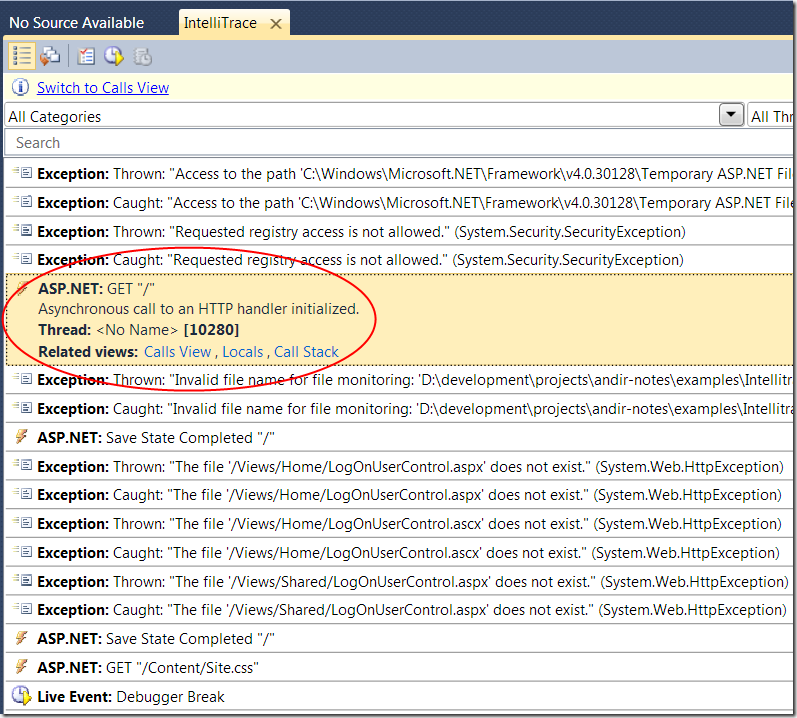Screen dimensions: 797x718
Task: Click exception icon of Thrown Views/Home ascx row
Action: [22, 522]
